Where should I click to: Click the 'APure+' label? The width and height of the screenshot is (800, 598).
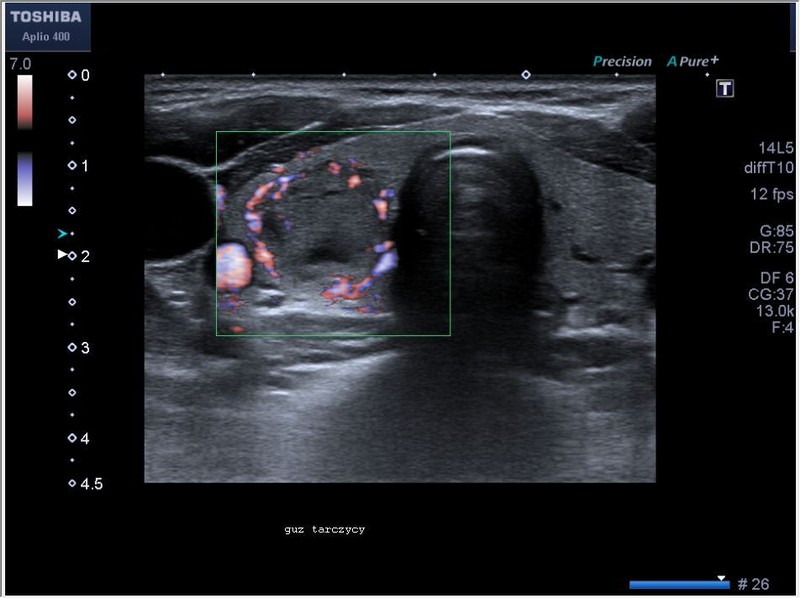[692, 61]
